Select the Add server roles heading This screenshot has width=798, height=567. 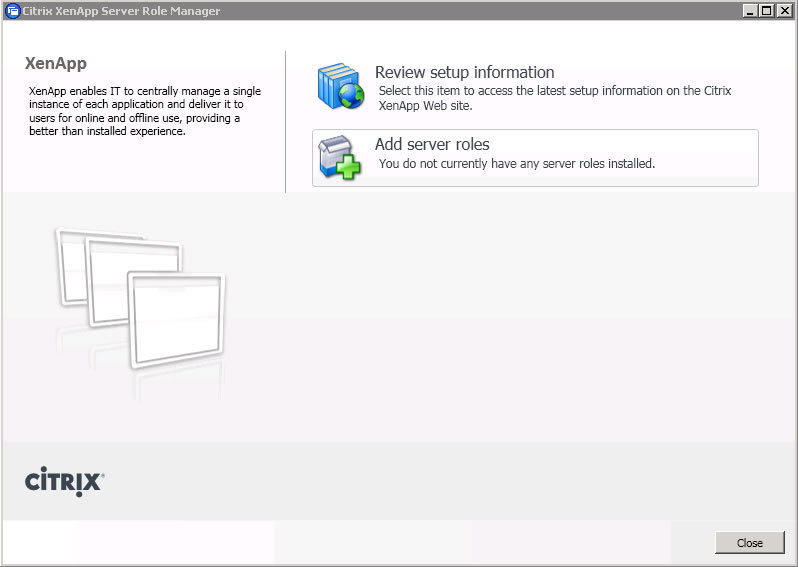pyautogui.click(x=432, y=144)
